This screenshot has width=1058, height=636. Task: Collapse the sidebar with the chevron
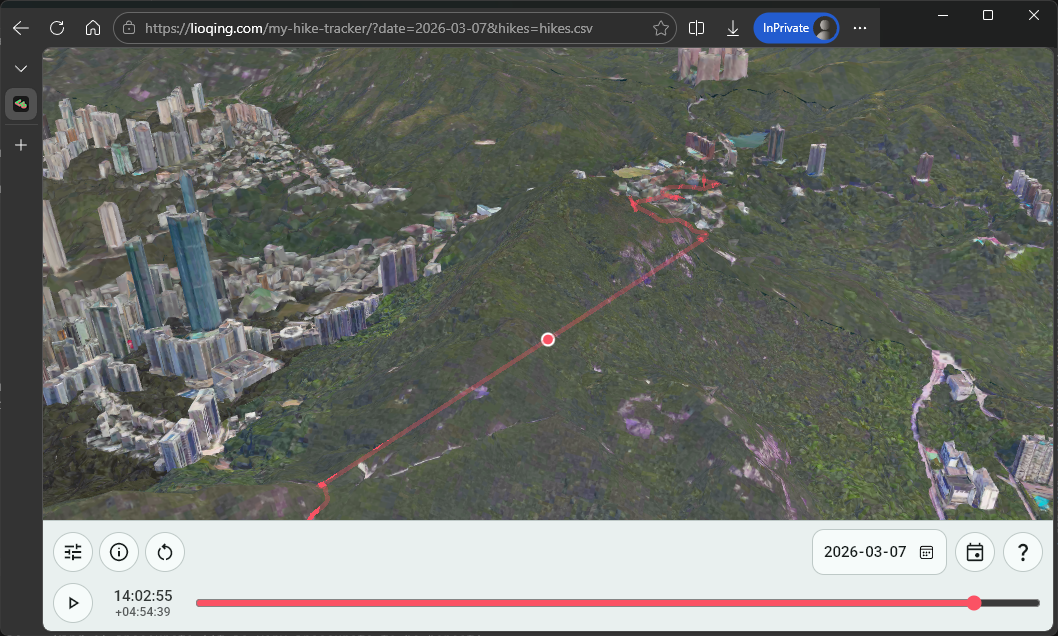[20, 67]
